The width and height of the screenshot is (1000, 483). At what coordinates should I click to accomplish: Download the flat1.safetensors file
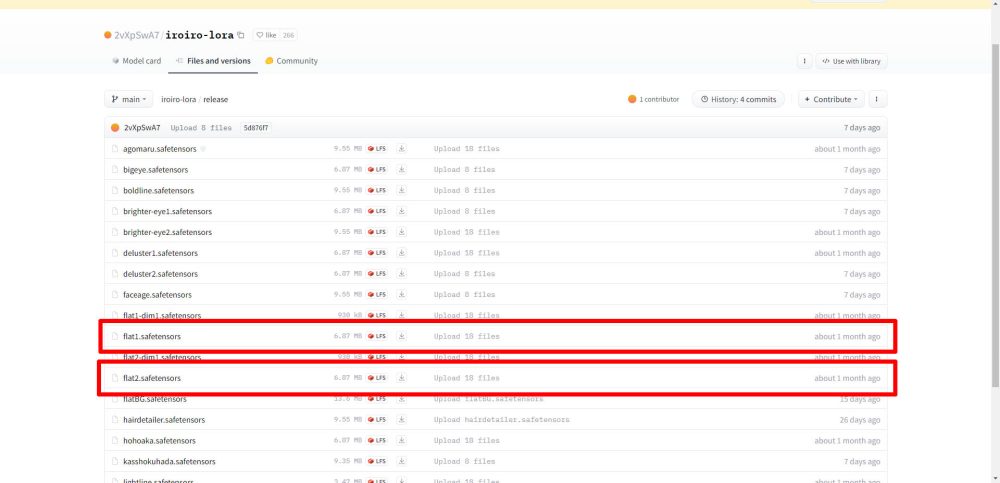(402, 336)
